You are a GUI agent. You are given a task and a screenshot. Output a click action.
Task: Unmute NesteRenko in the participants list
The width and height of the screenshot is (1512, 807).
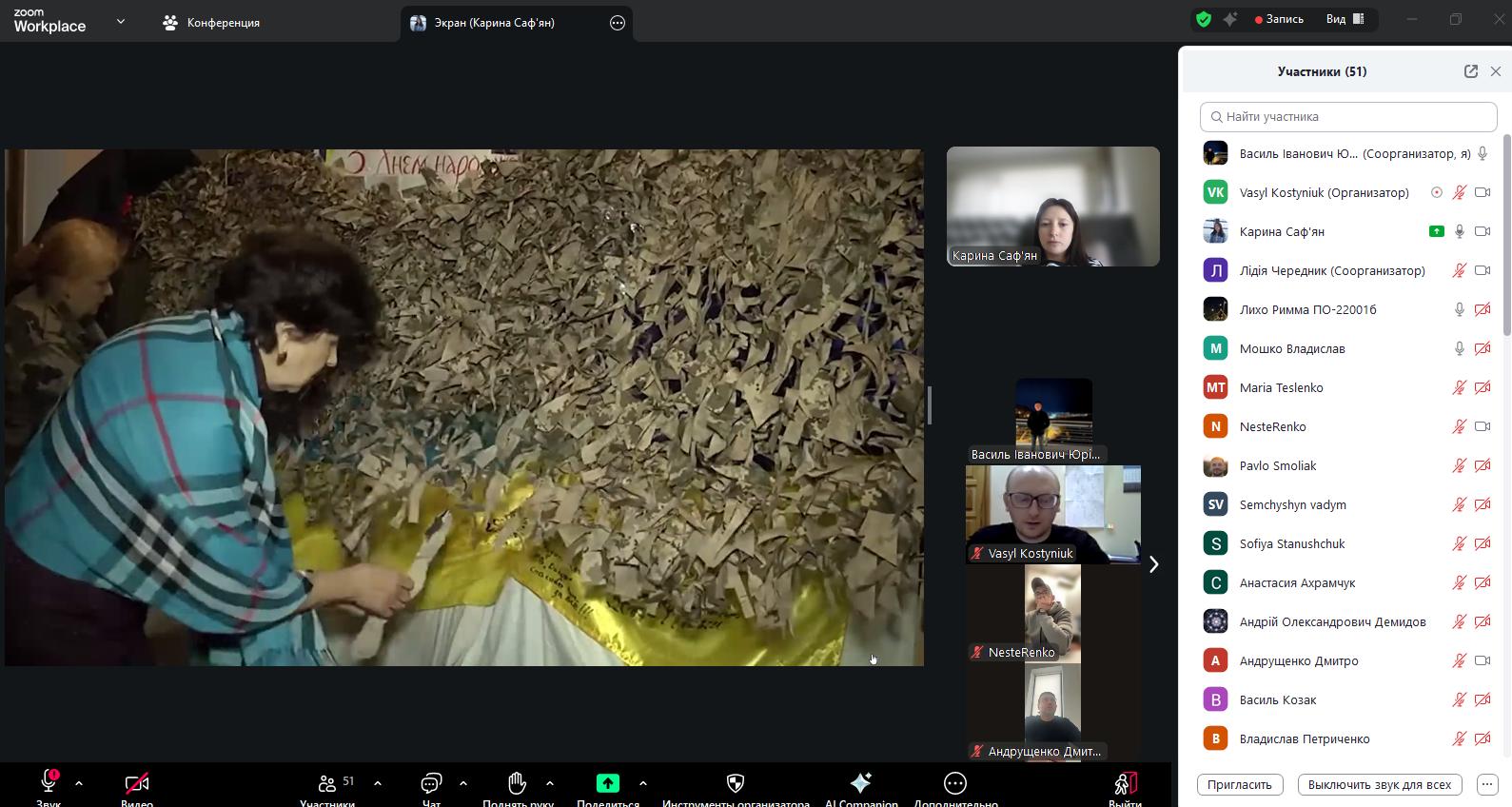pos(1459,426)
